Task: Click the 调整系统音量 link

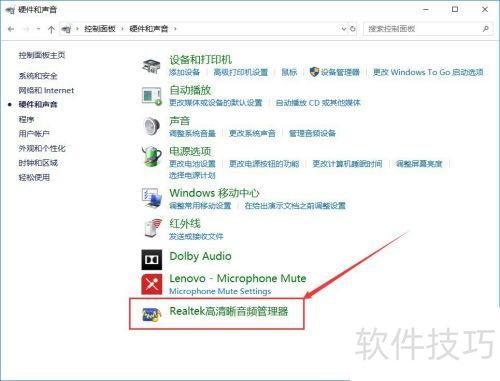Action: pyautogui.click(x=192, y=133)
